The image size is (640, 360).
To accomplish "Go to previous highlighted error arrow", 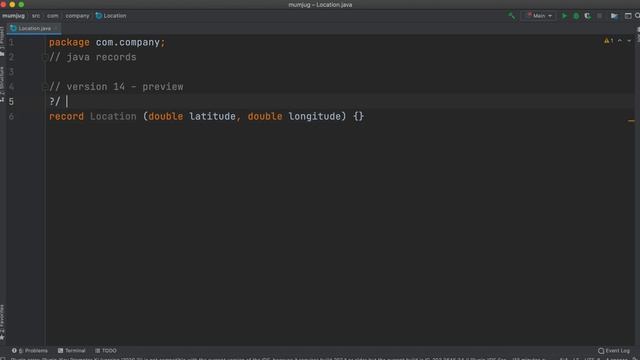I will 620,41.
